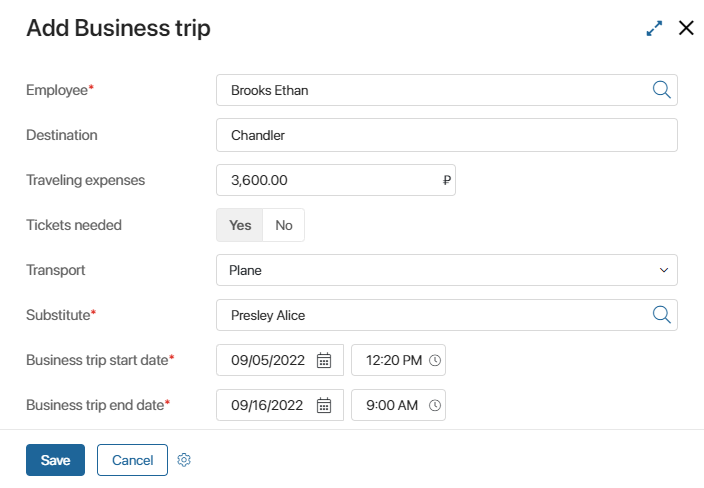Open the end date calendar picker

pyautogui.click(x=324, y=405)
